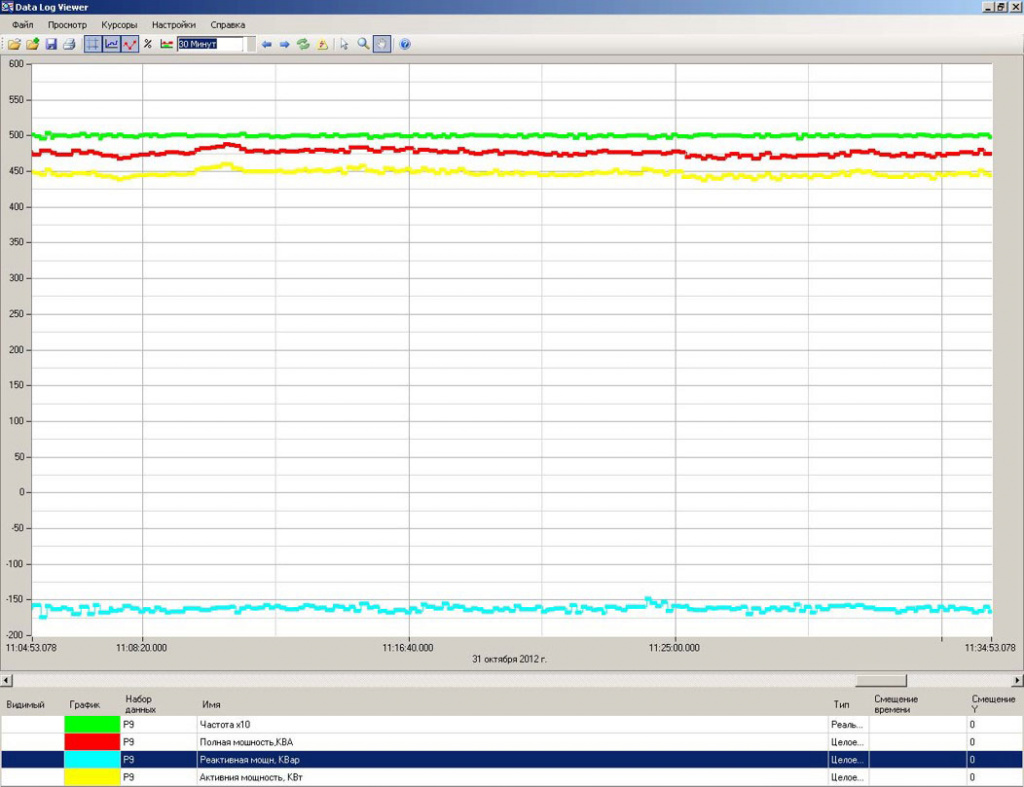Select the Частота x10 row name
The height and width of the screenshot is (787, 1024).
225,724
